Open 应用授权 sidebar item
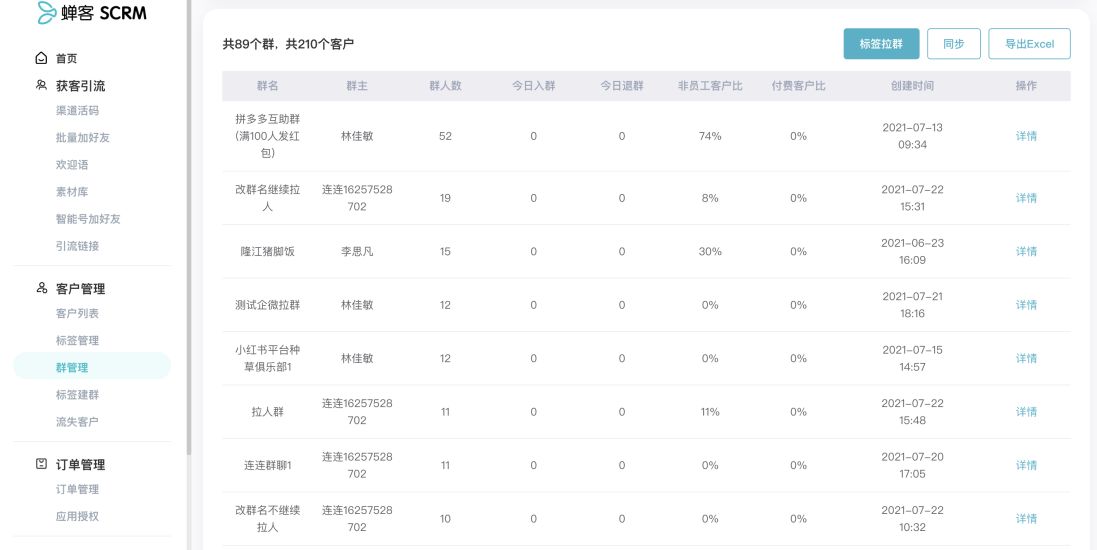This screenshot has height=550, width=1097. (x=77, y=516)
